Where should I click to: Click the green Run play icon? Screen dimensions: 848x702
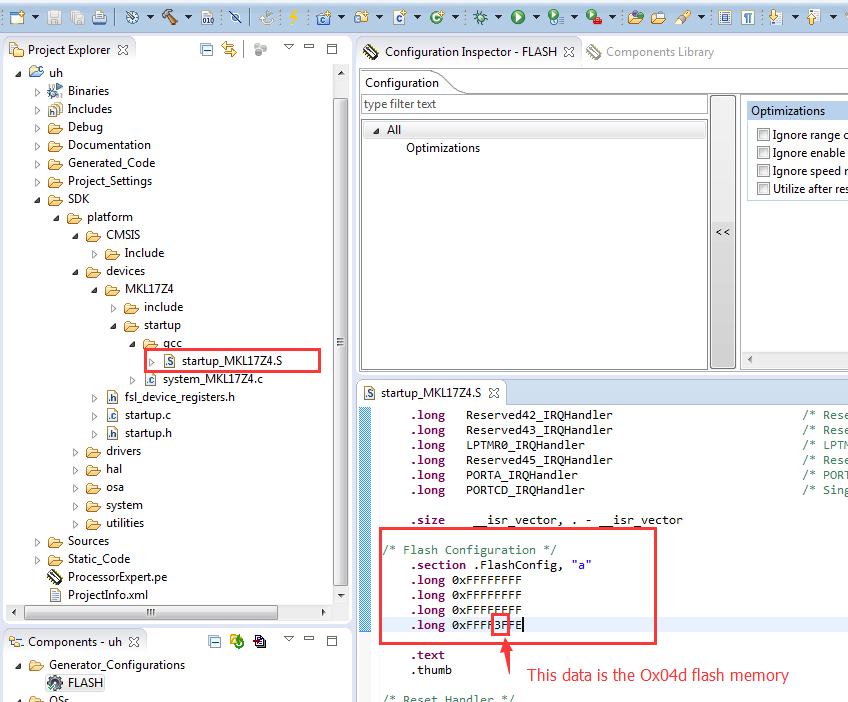point(518,17)
